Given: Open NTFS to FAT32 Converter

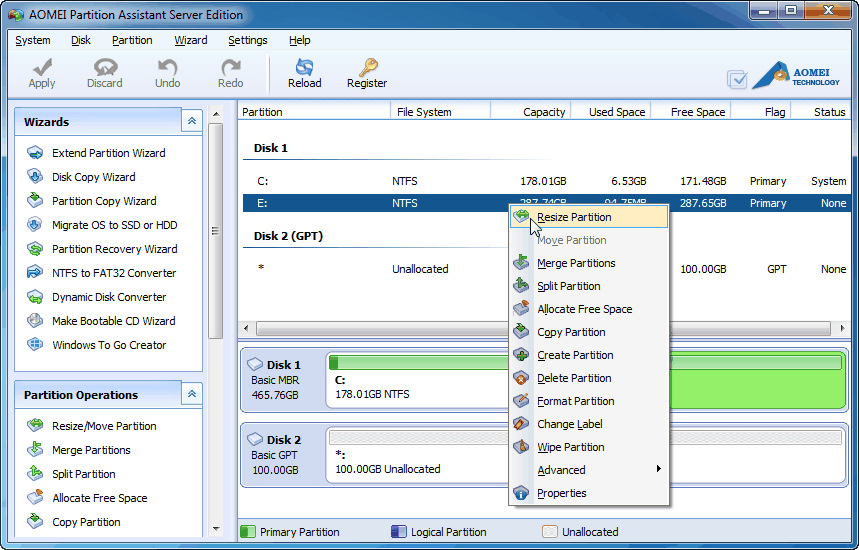Looking at the screenshot, I should 113,273.
